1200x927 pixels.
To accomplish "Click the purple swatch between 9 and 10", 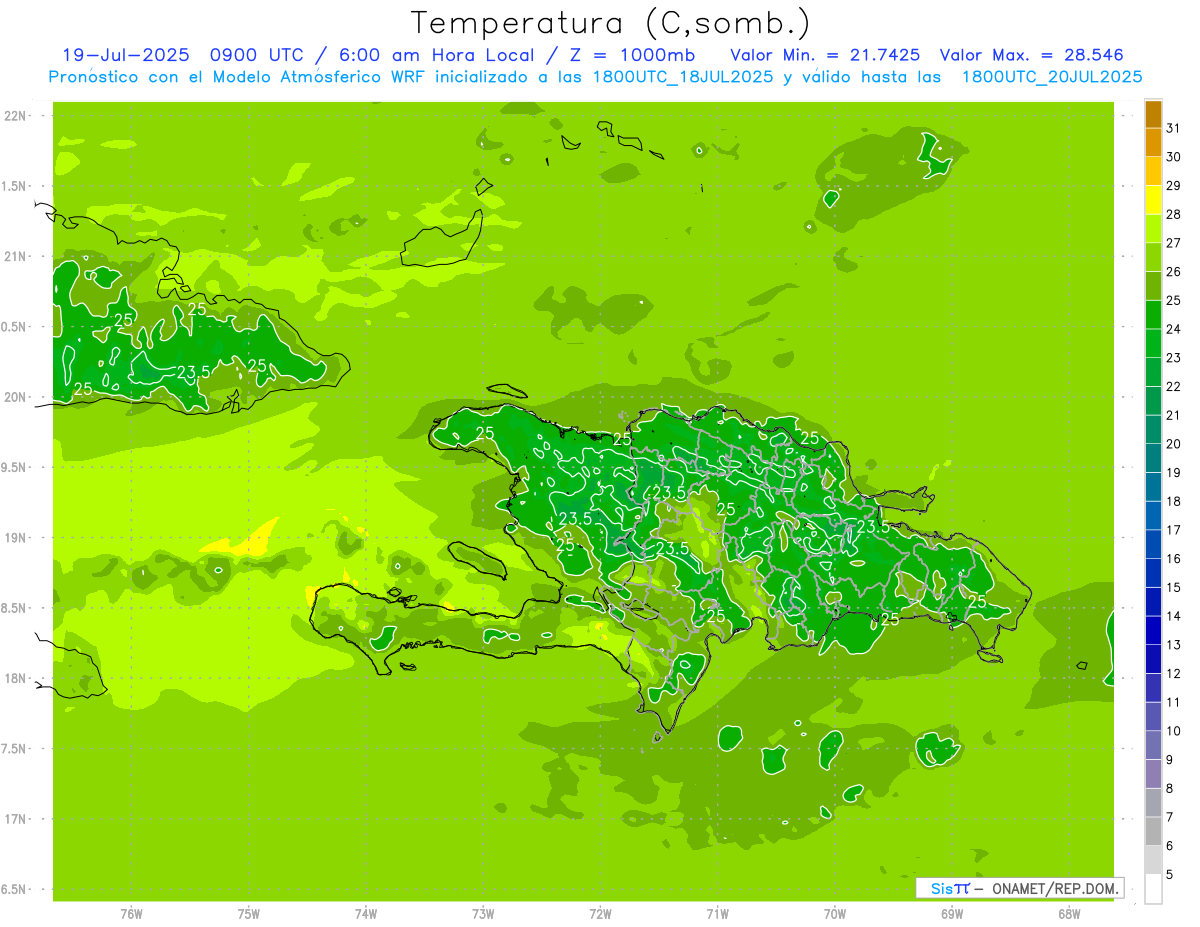I will tap(1153, 745).
